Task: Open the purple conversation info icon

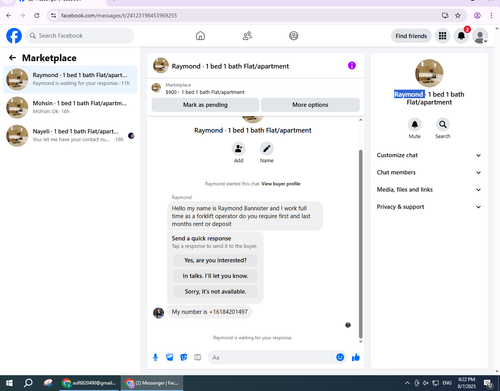Action: tap(352, 66)
